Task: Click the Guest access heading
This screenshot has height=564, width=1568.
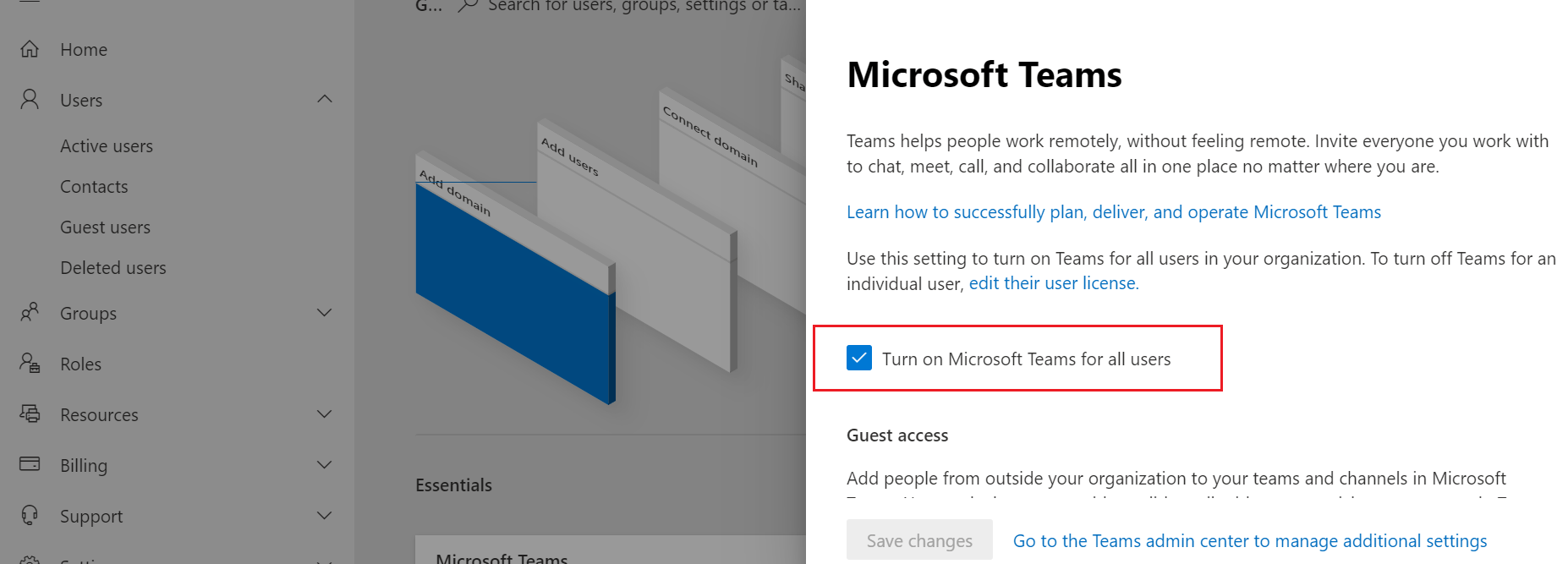Action: click(897, 435)
